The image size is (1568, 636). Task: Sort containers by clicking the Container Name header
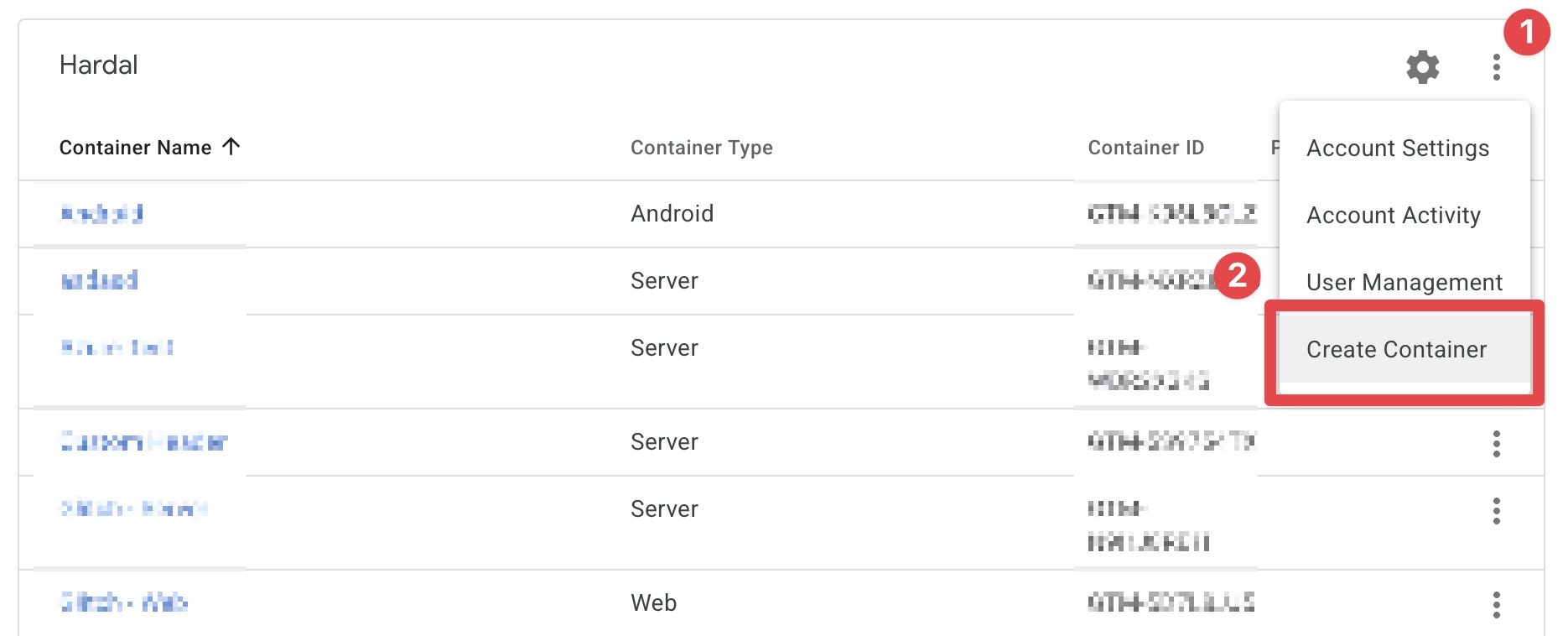pos(136,147)
